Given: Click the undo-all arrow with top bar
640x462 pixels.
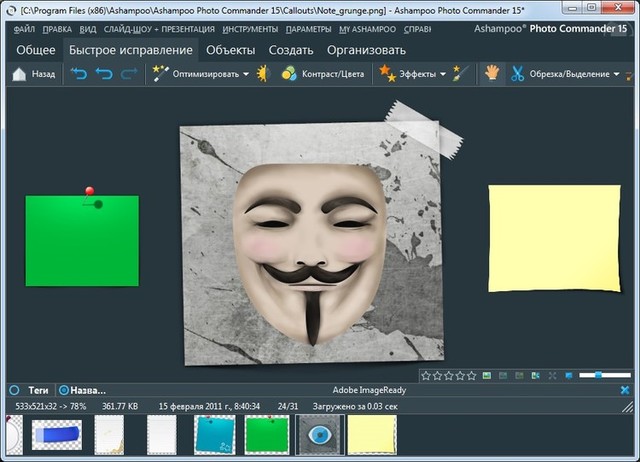Looking at the screenshot, I should [79, 74].
